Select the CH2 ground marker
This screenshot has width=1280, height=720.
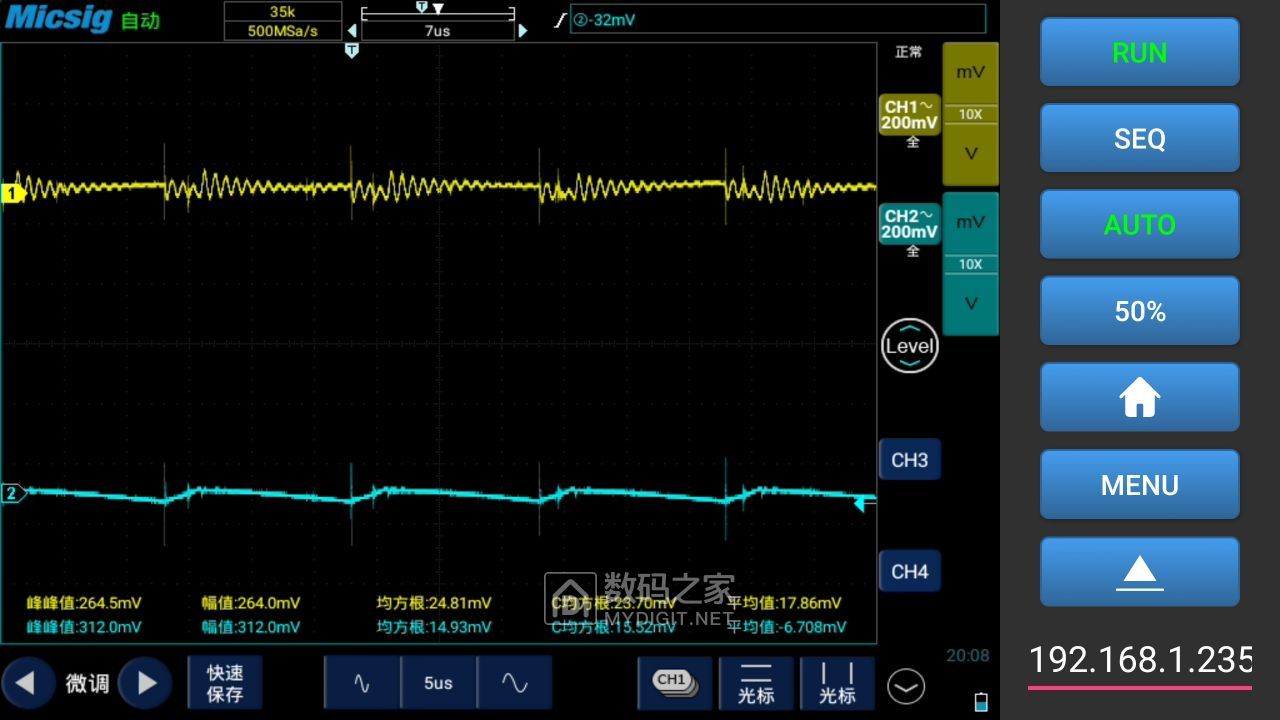tap(13, 493)
